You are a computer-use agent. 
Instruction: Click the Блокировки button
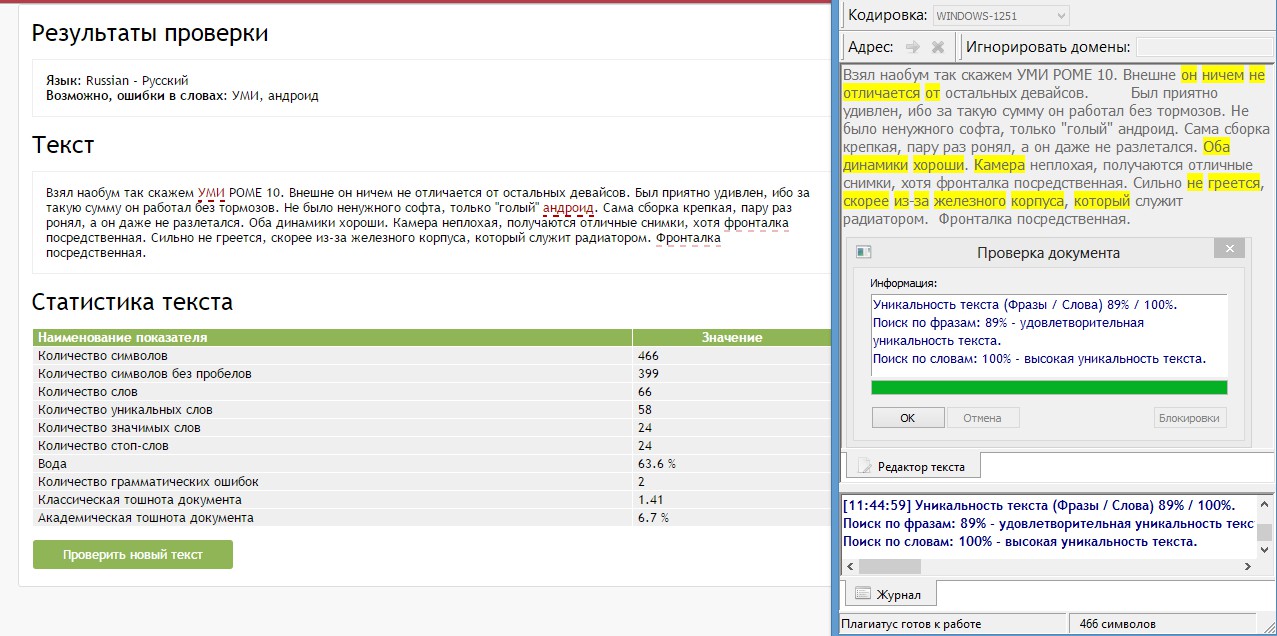coord(1190,418)
